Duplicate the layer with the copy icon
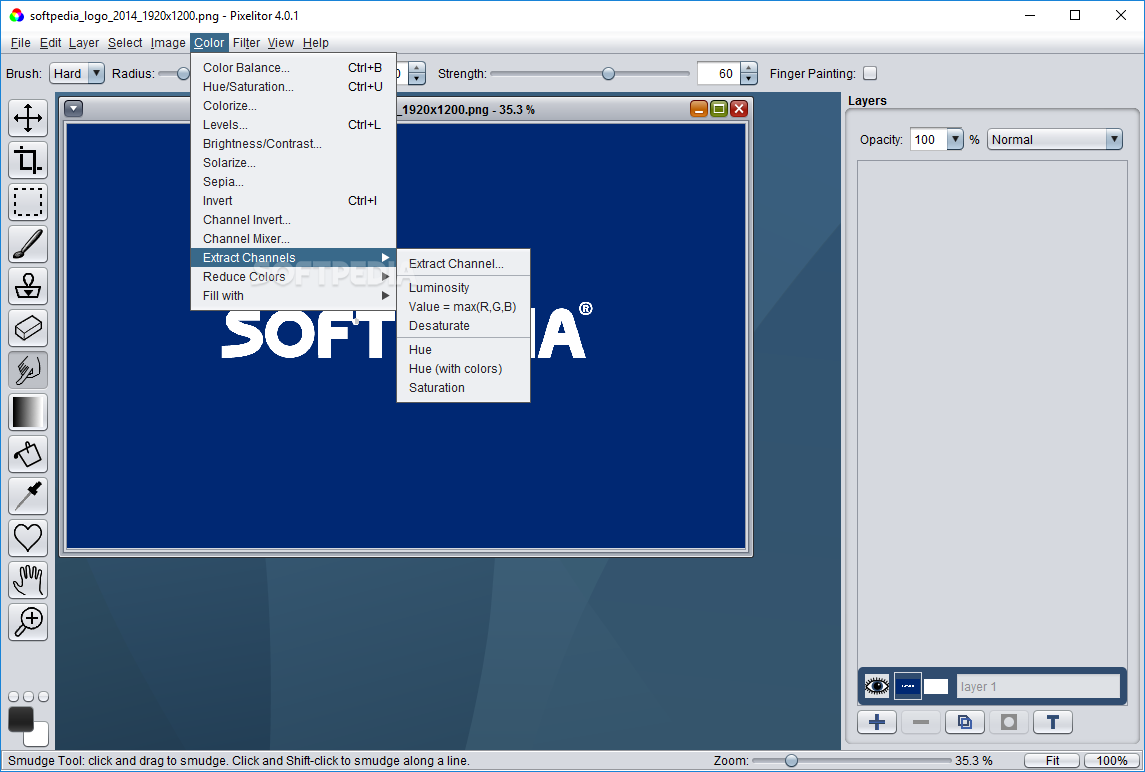Viewport: 1145px width, 772px height. click(x=965, y=722)
